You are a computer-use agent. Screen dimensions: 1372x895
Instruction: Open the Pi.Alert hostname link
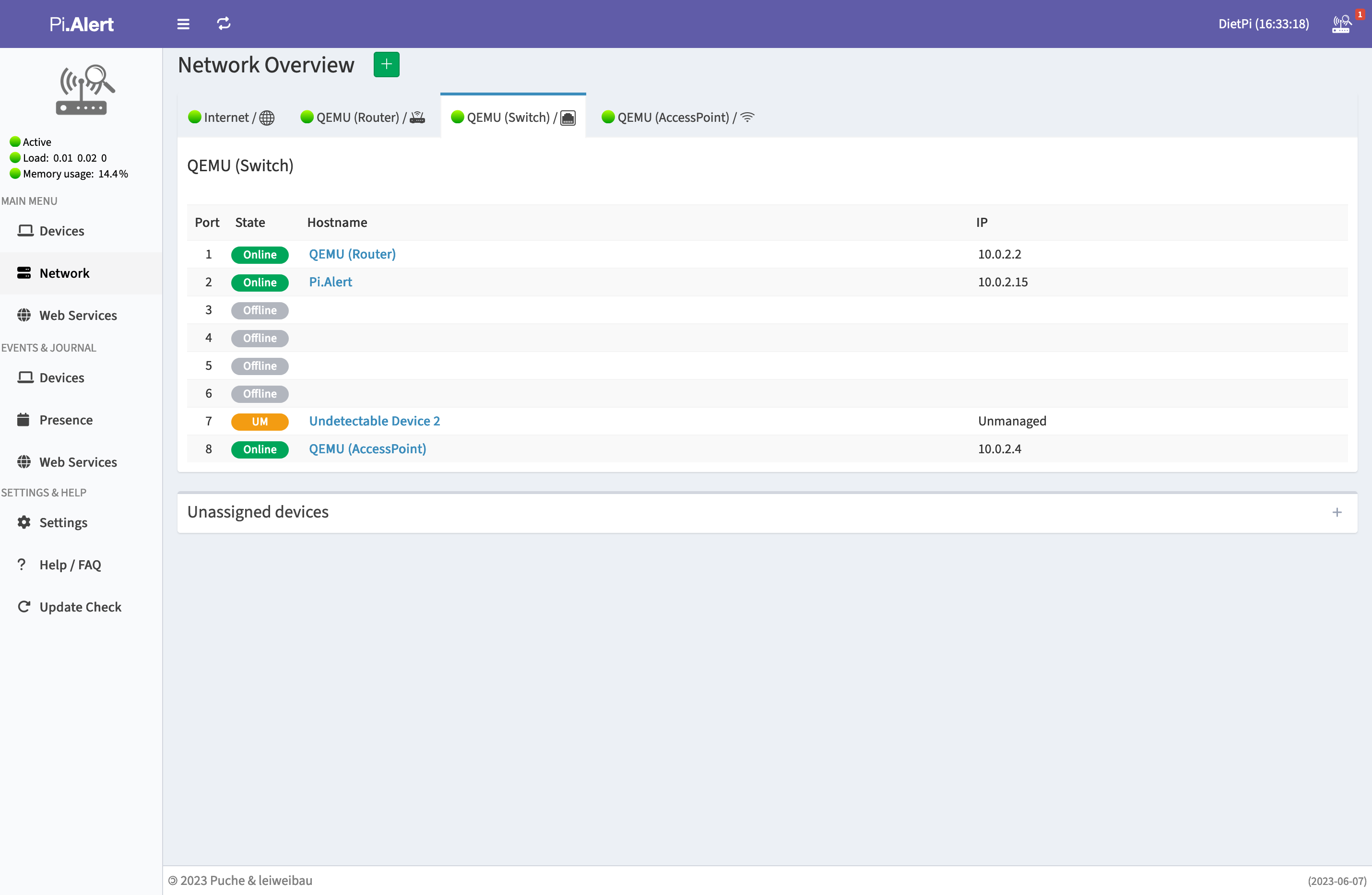(331, 282)
